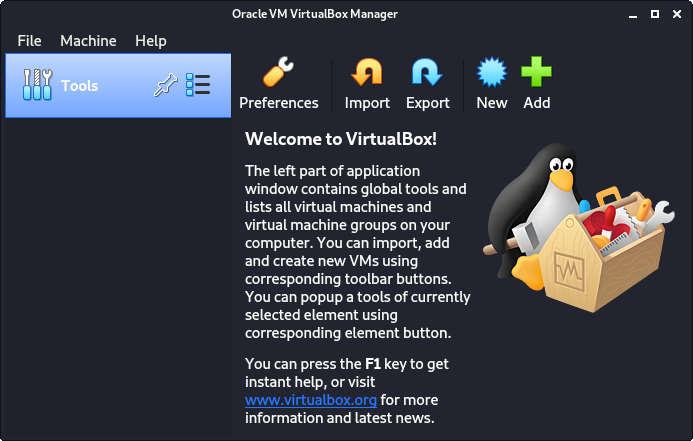The width and height of the screenshot is (693, 441).
Task: Open the File menu
Action: [x=29, y=41]
